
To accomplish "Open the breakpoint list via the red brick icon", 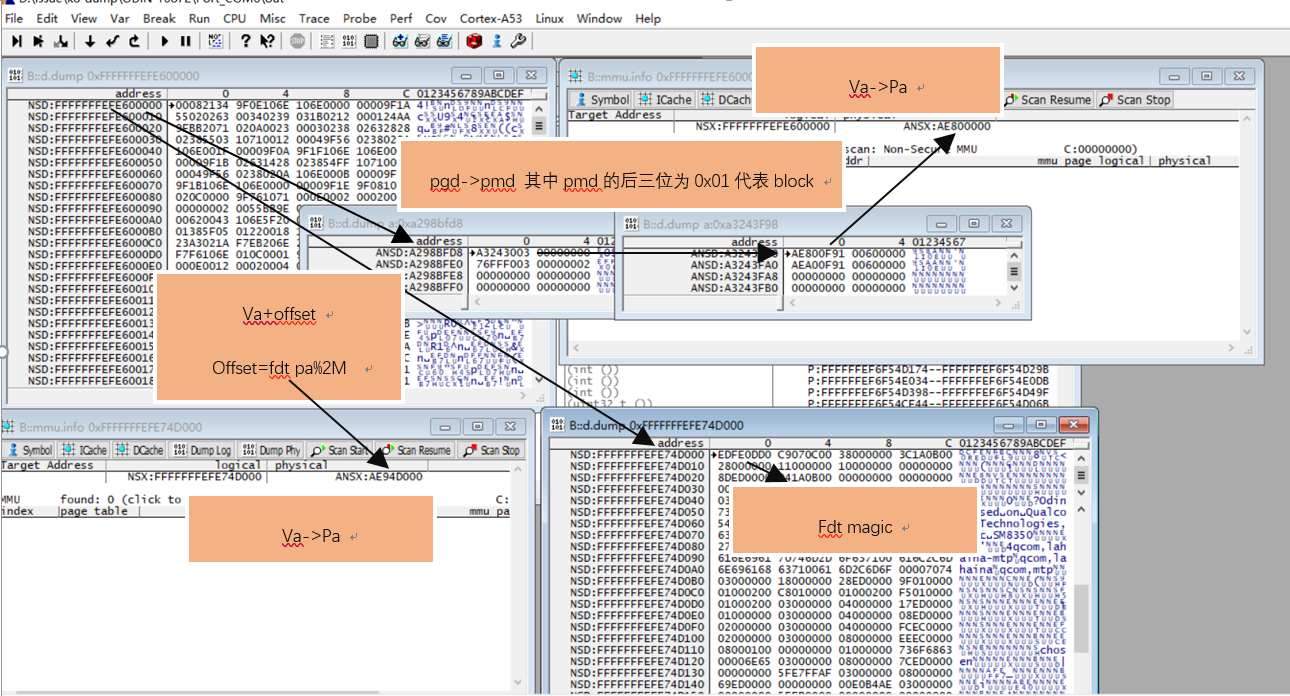I will point(476,41).
